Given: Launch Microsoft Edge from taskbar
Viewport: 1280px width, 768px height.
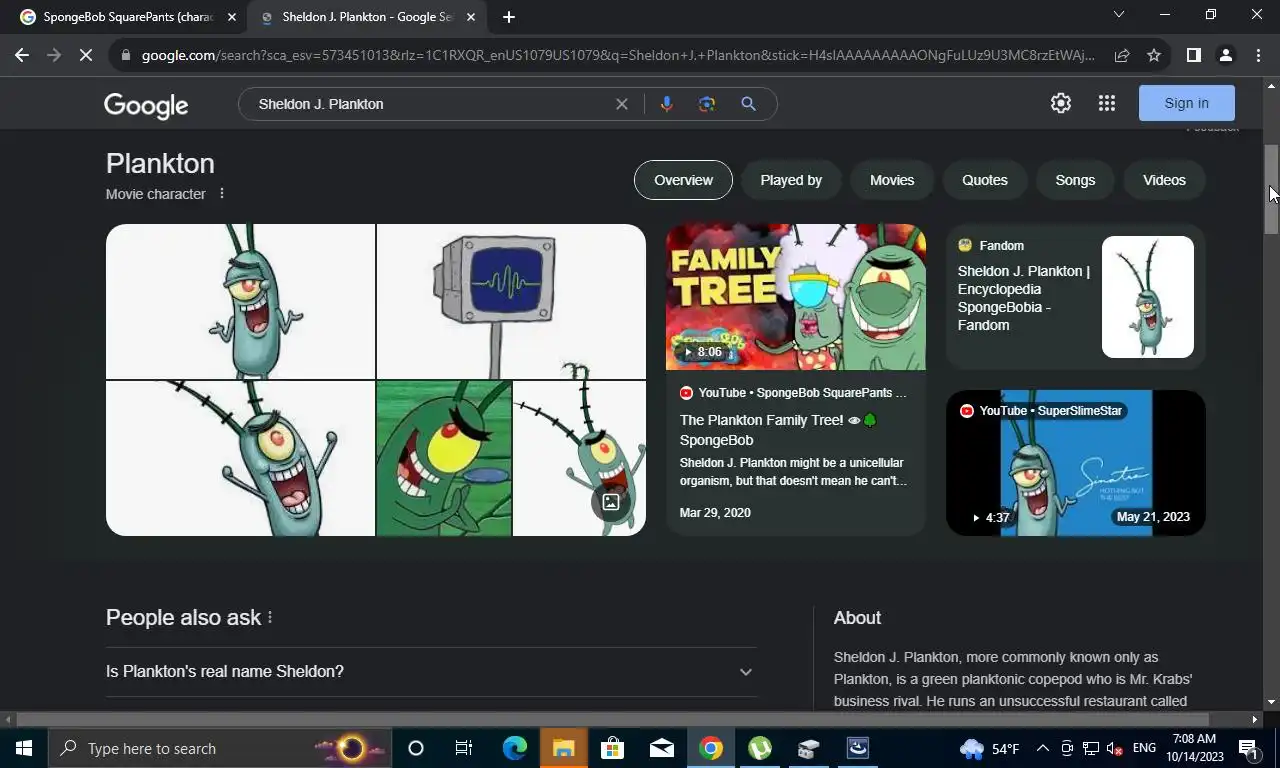Looking at the screenshot, I should [514, 748].
